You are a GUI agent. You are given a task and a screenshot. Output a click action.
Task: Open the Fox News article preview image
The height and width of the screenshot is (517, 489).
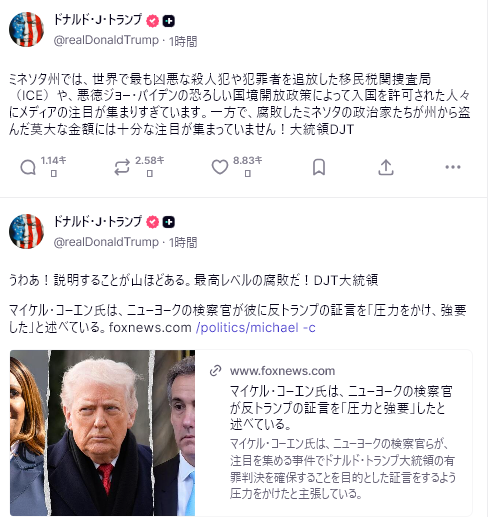point(102,433)
